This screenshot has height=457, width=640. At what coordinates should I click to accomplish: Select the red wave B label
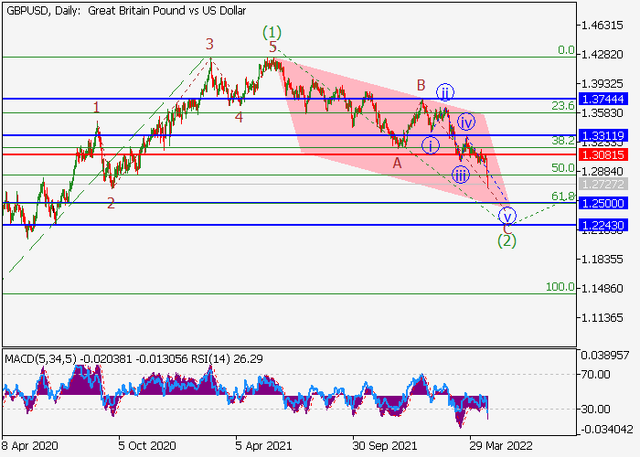[422, 85]
